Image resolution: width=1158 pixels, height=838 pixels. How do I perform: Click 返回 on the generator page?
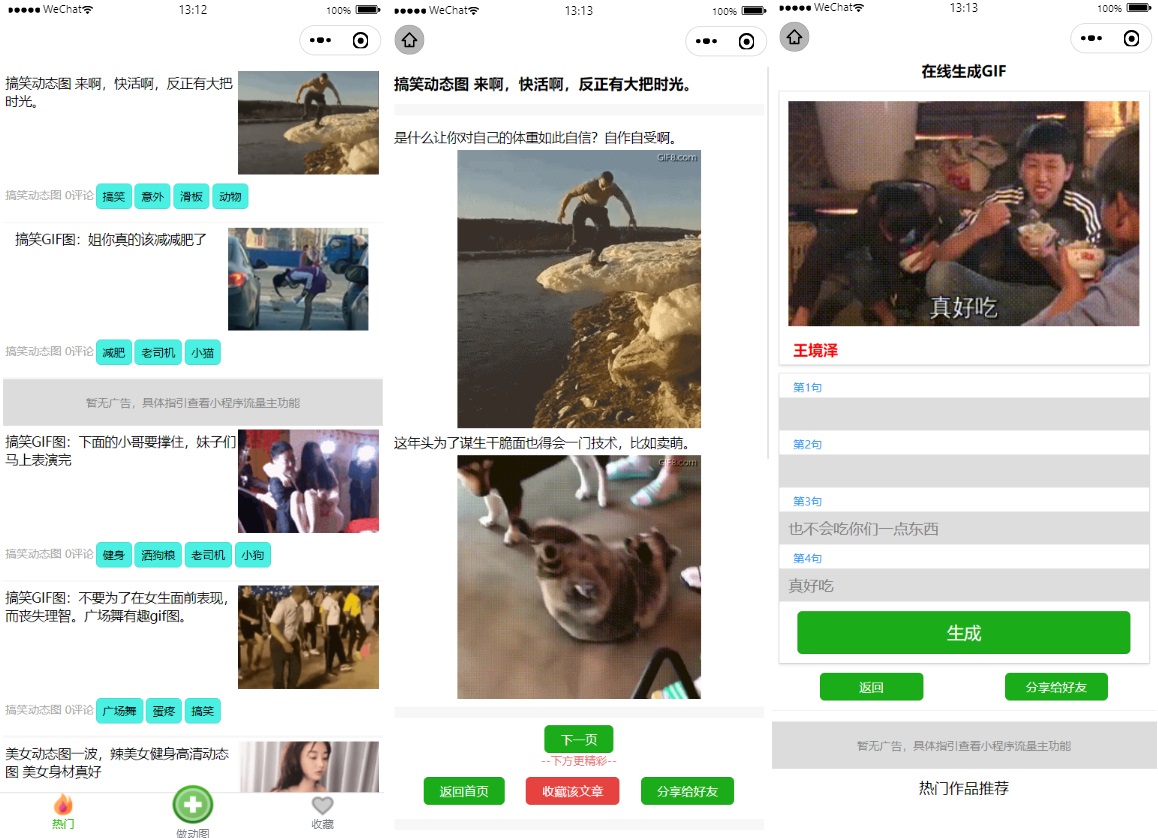click(x=872, y=686)
